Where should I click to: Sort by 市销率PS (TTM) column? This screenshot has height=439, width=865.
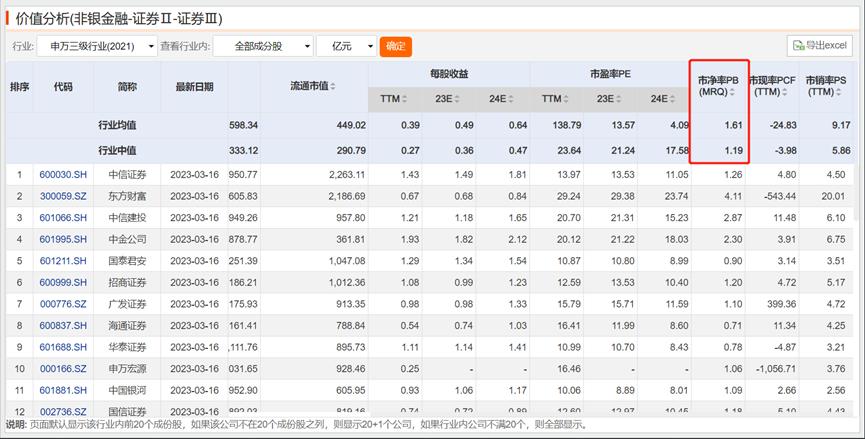pos(827,86)
